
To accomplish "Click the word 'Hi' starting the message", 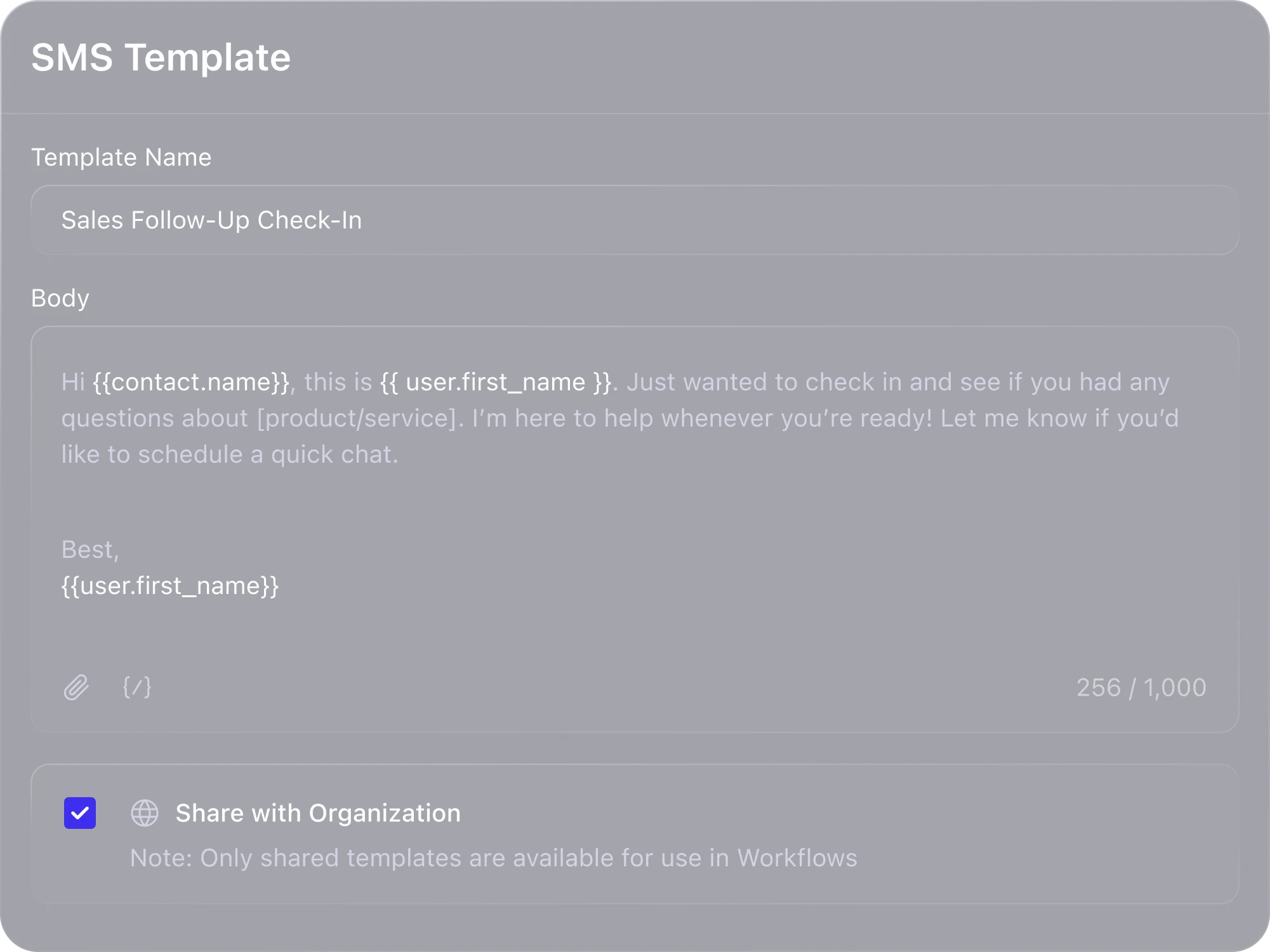I will click(73, 382).
